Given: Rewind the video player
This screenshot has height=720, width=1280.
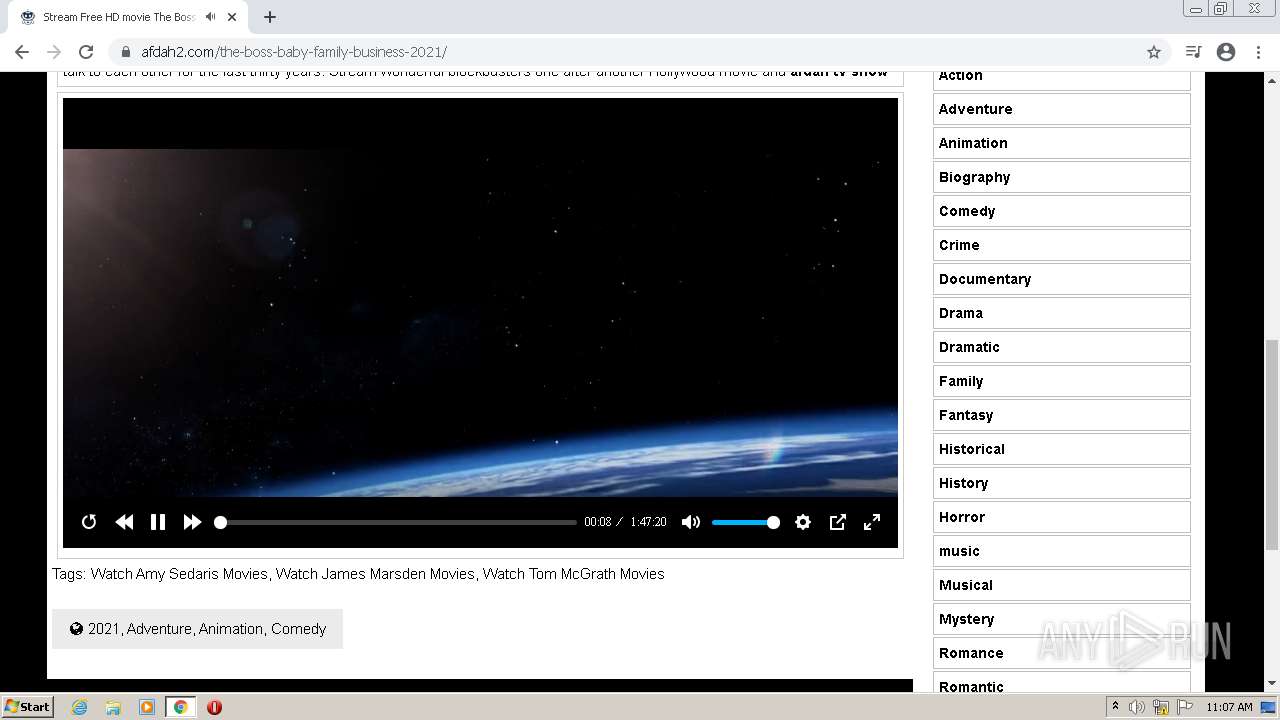Looking at the screenshot, I should coord(124,522).
